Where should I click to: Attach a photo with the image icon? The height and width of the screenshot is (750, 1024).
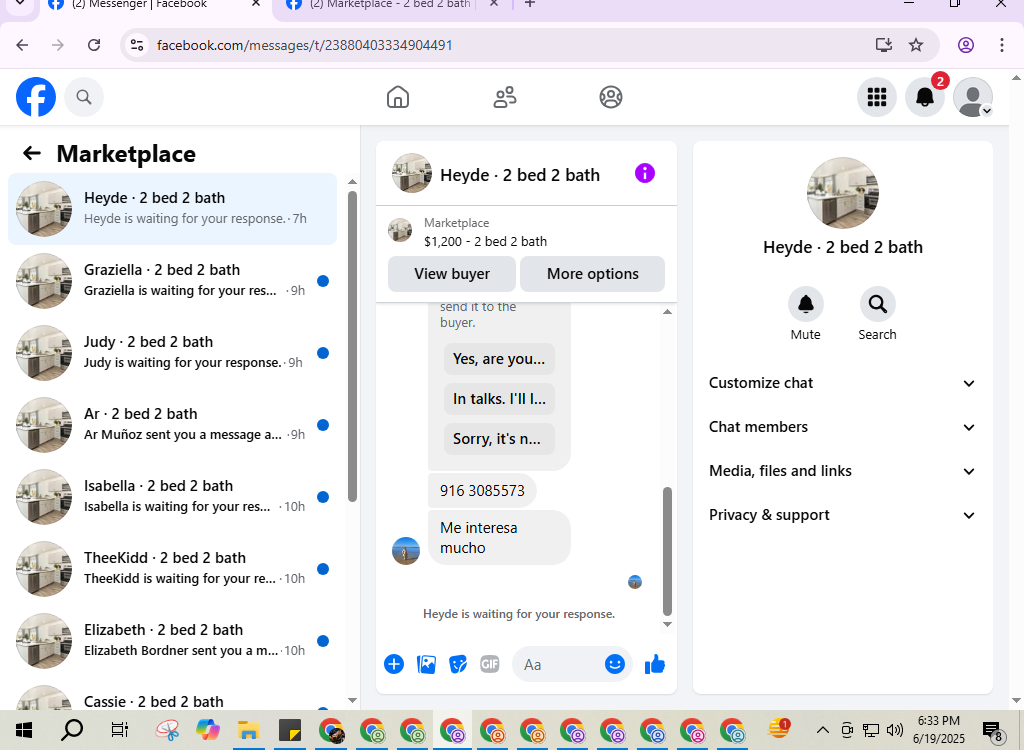[x=426, y=664]
